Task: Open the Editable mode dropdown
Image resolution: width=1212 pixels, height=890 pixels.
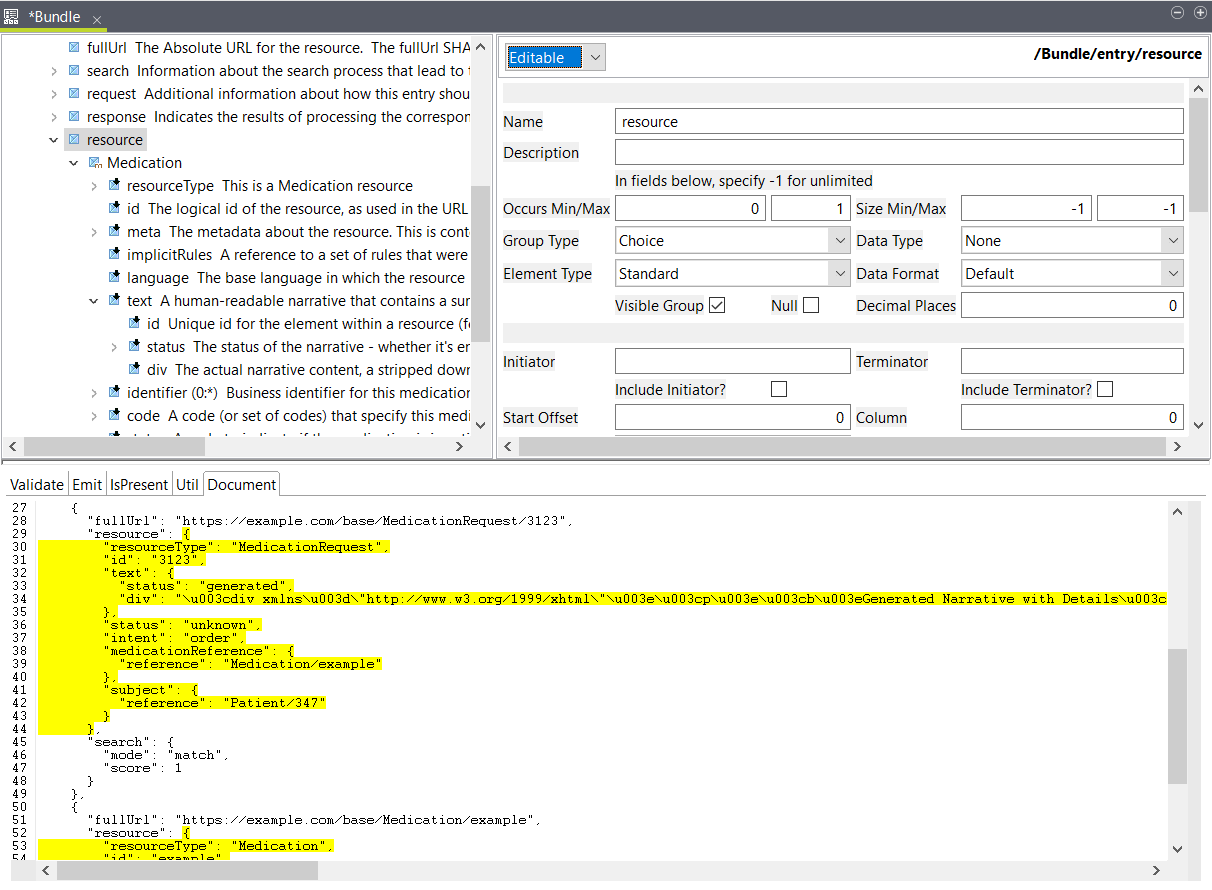Action: [x=596, y=58]
